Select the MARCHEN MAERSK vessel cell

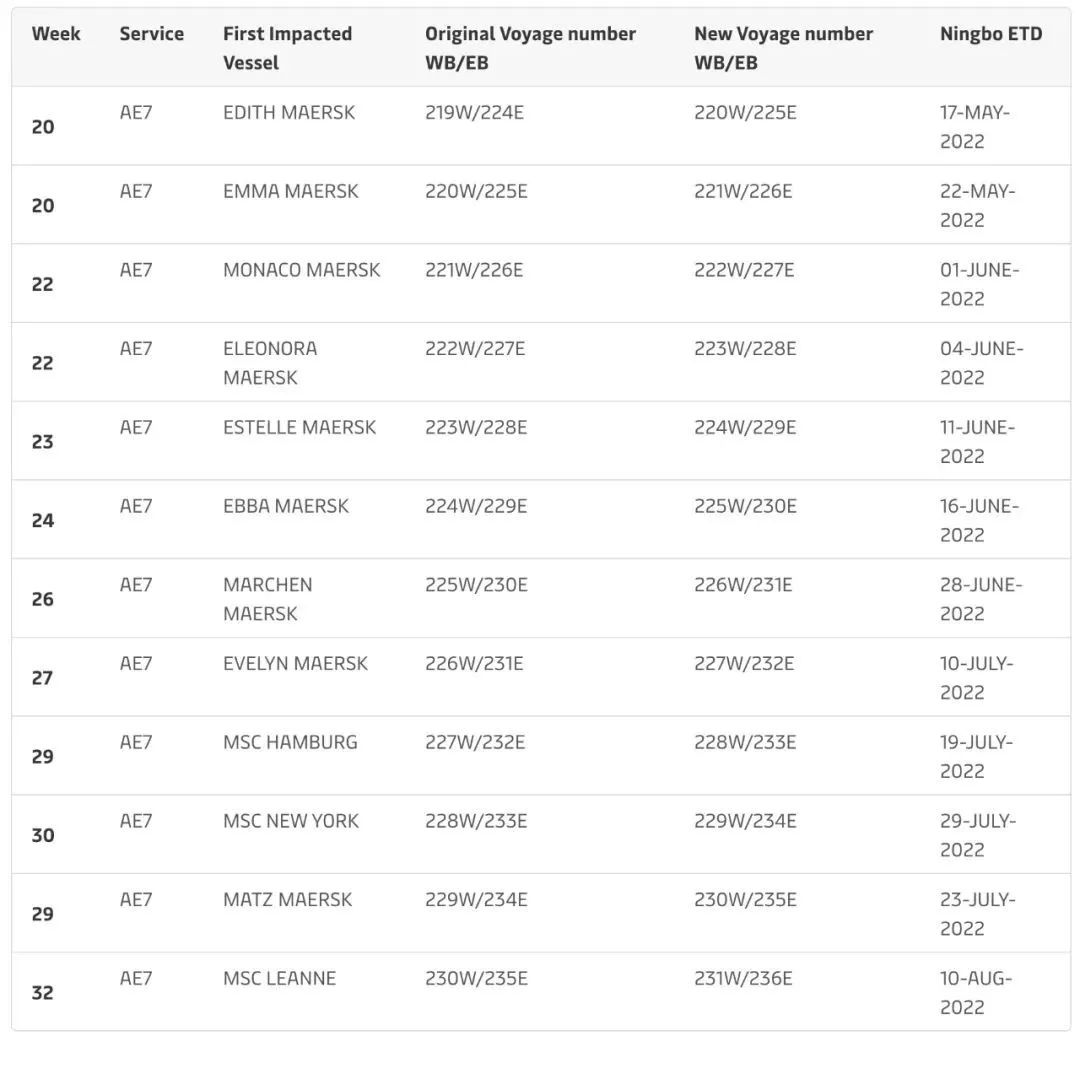(x=267, y=599)
